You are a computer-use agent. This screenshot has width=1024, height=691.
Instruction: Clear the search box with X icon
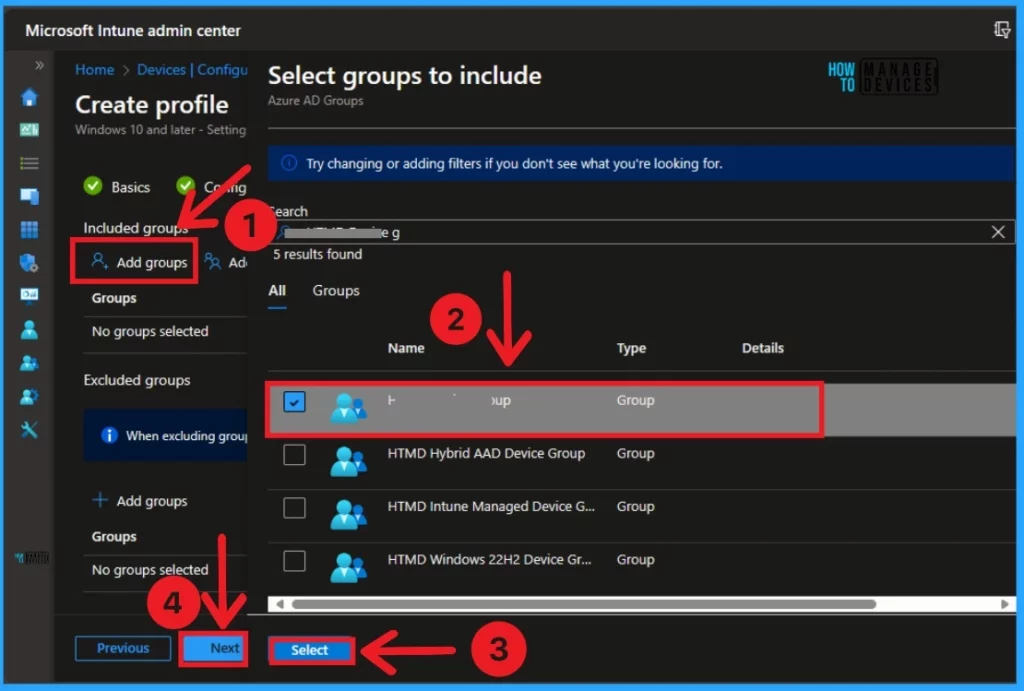click(998, 232)
